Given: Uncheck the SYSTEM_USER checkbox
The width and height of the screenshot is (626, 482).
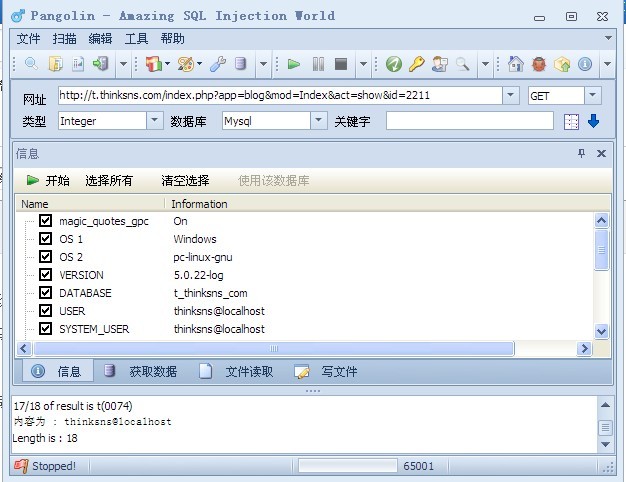Looking at the screenshot, I should tap(46, 329).
